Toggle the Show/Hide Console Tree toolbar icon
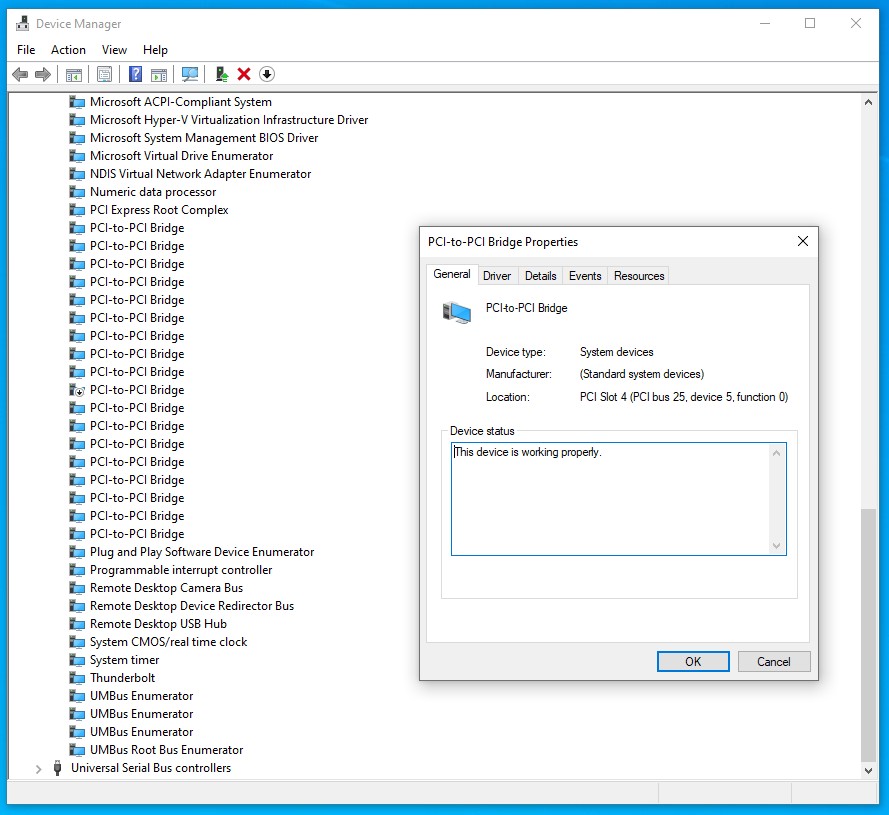 (74, 74)
